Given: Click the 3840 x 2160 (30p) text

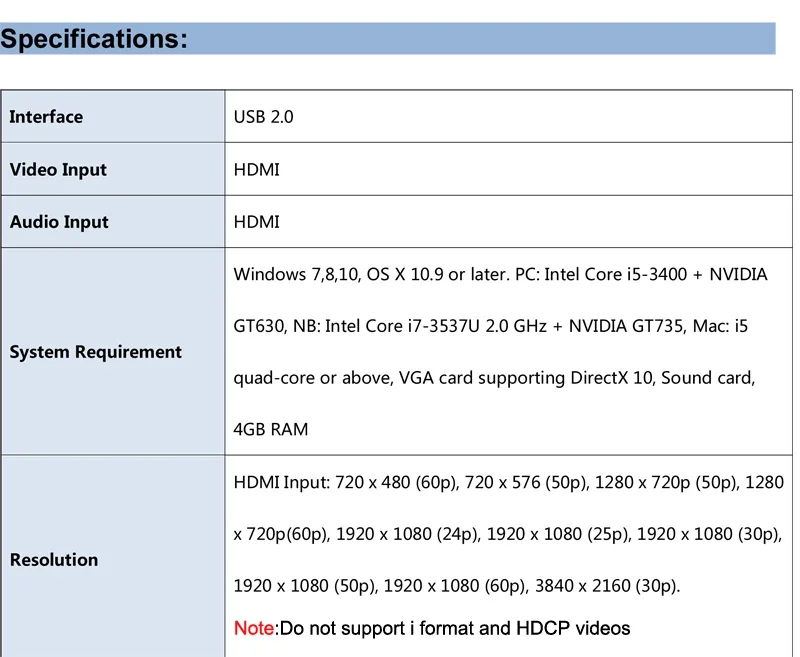Looking at the screenshot, I should click(x=606, y=586).
